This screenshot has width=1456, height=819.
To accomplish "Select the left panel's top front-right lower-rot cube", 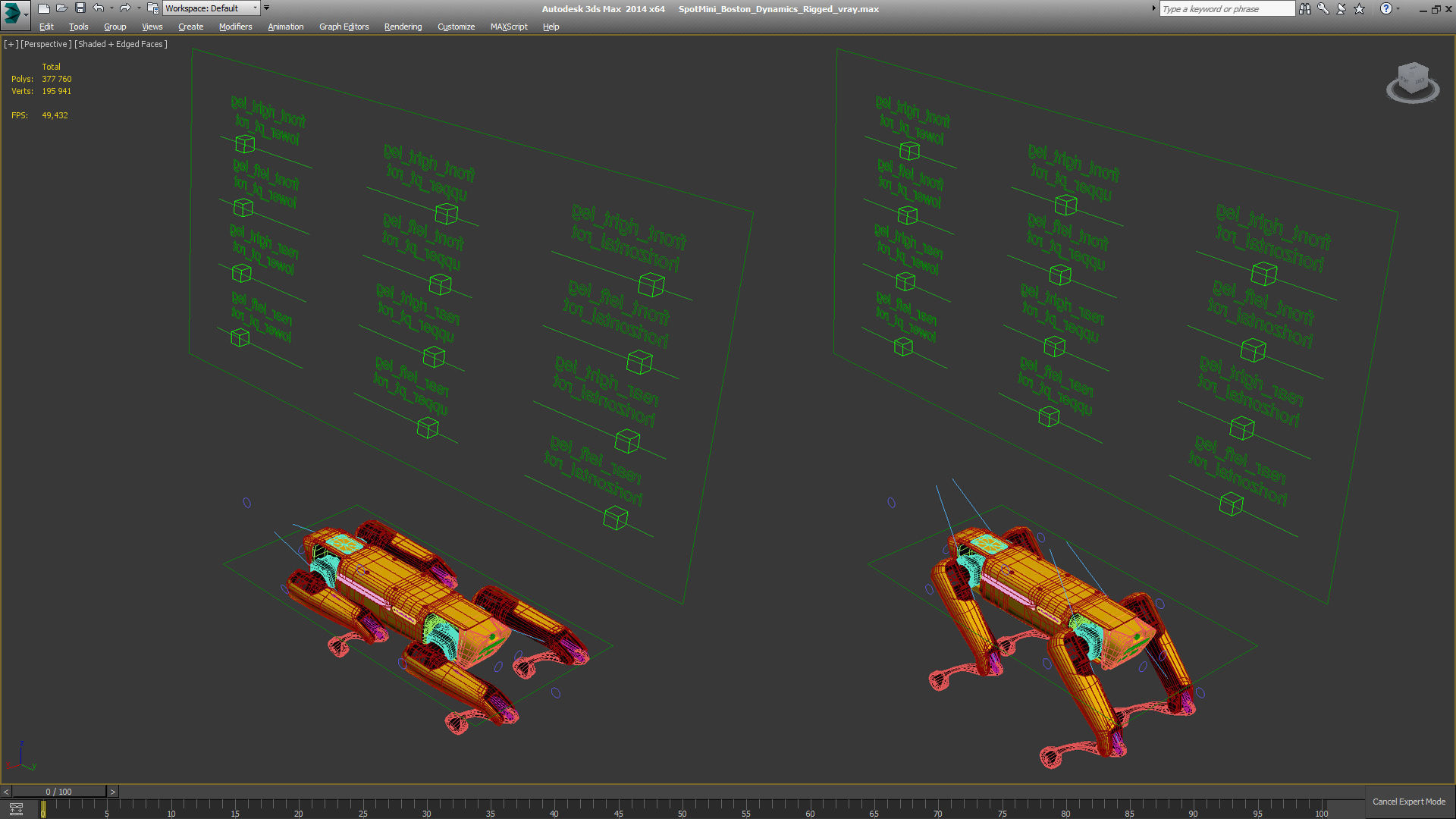I will point(245,143).
